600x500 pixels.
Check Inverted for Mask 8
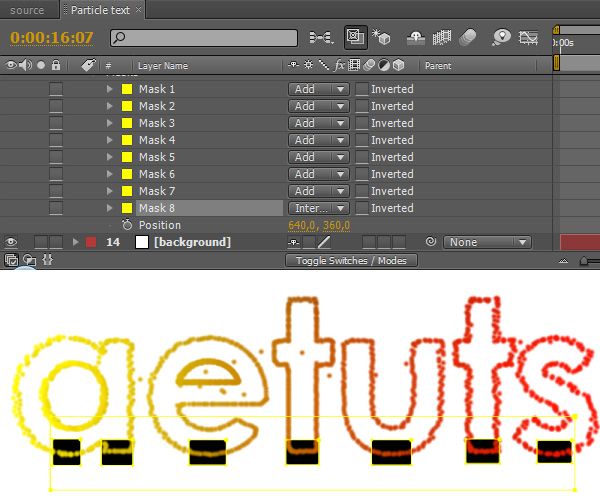click(362, 208)
